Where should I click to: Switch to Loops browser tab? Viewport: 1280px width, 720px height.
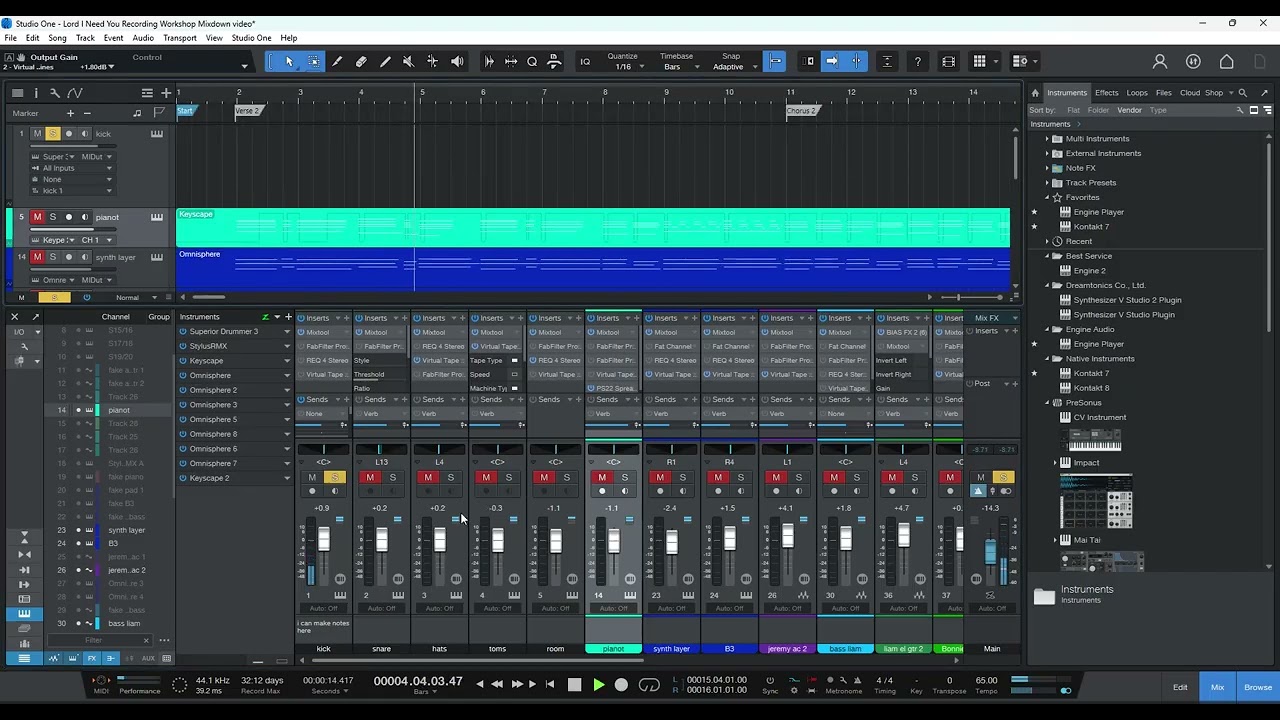point(1137,93)
